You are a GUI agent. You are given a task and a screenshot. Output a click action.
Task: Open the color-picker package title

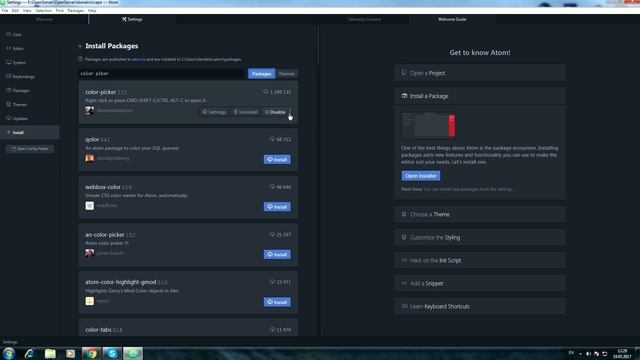[100, 92]
